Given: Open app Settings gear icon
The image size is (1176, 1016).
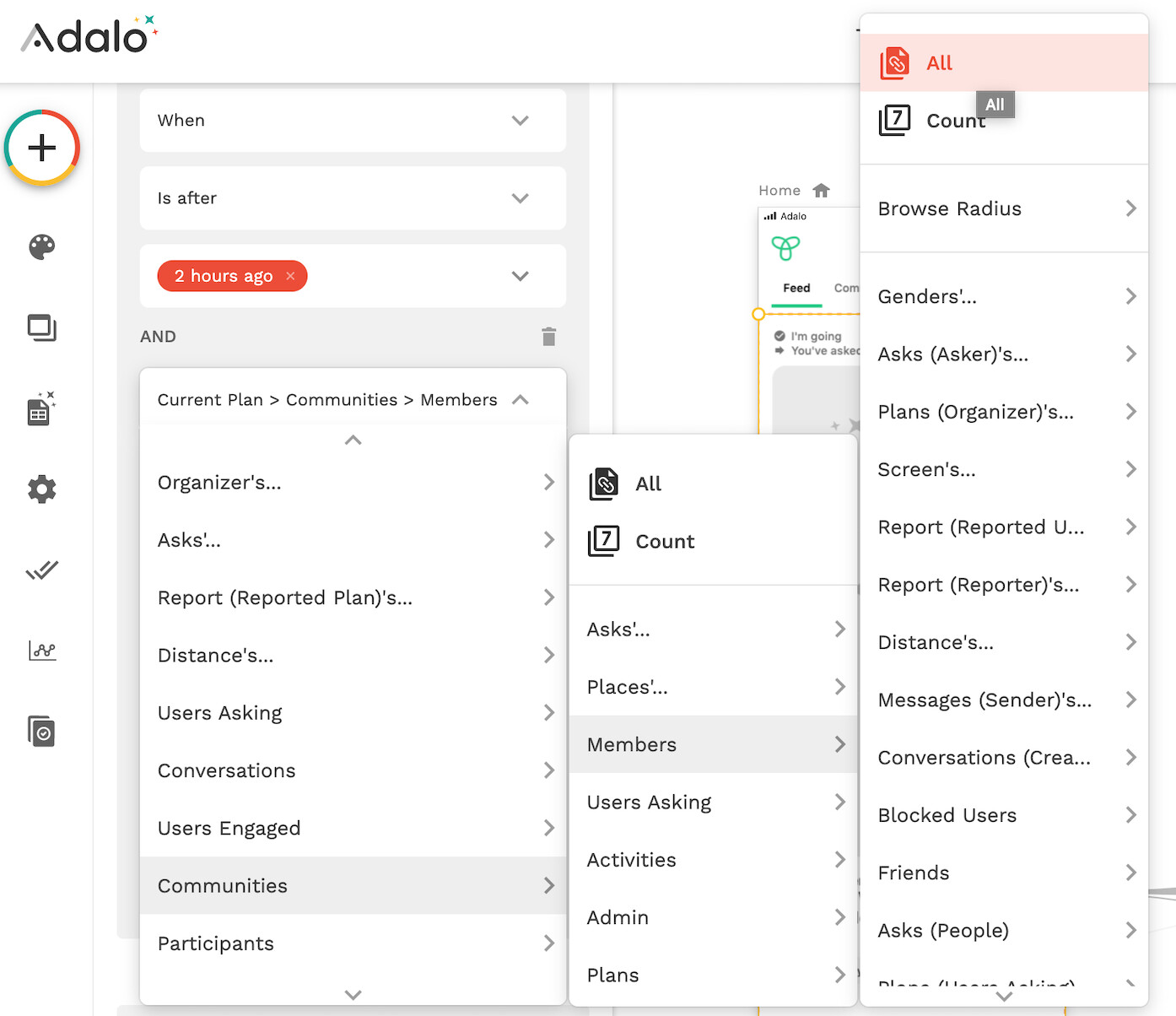Looking at the screenshot, I should click(41, 489).
